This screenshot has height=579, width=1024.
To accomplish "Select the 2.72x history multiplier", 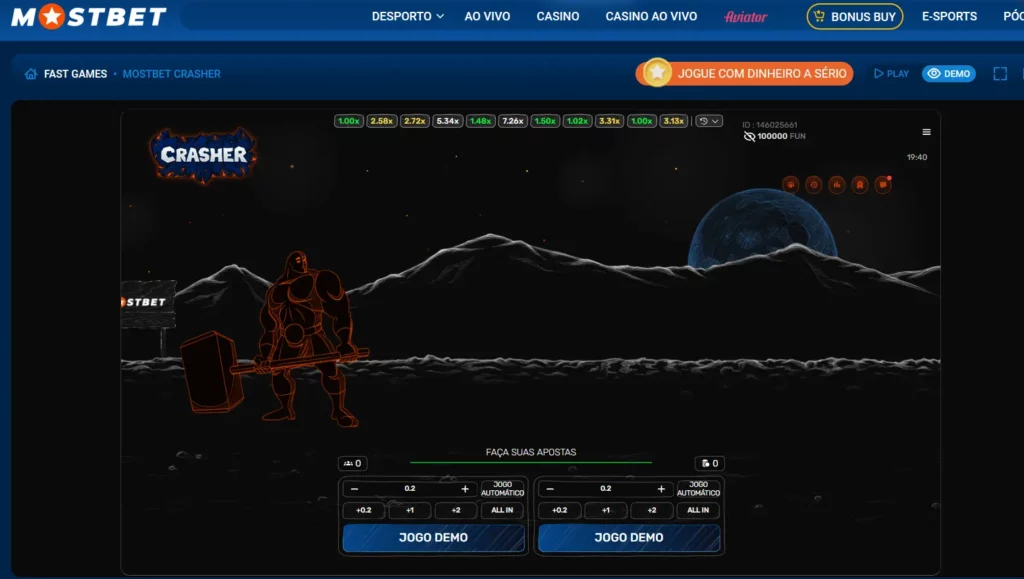I will [414, 121].
